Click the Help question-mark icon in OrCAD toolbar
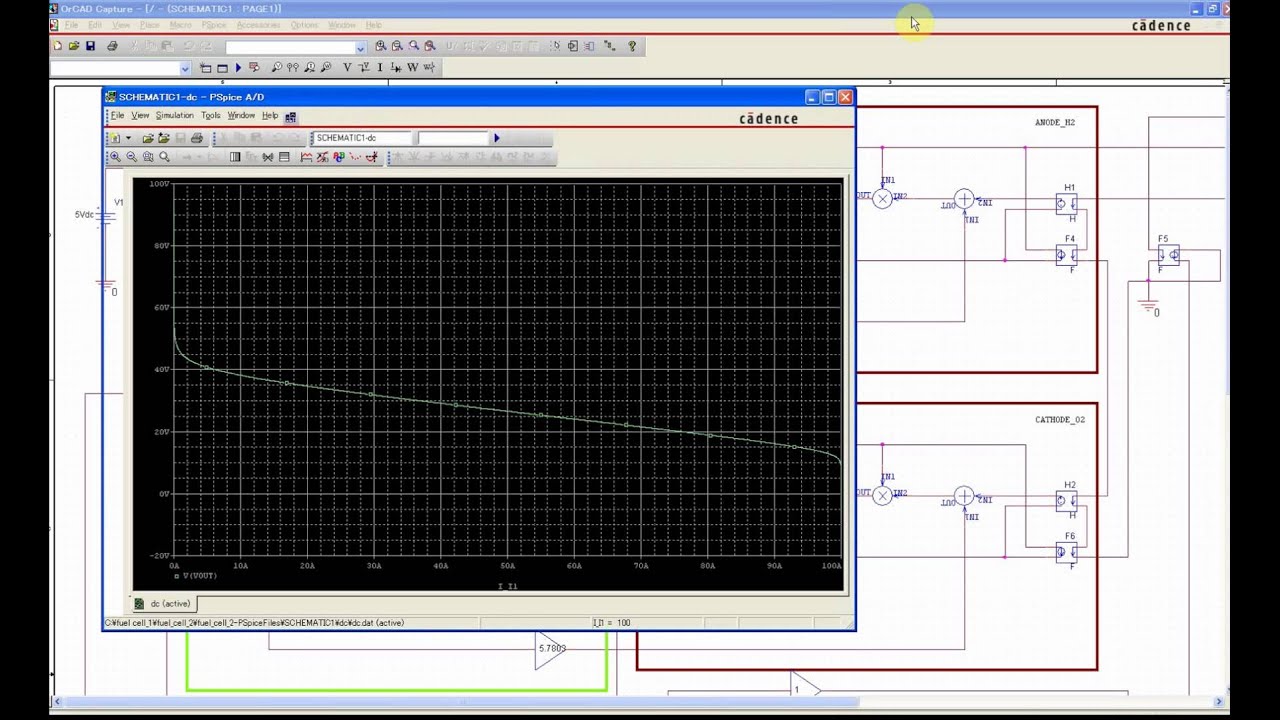Screen dimensions: 1280x720 point(632,46)
